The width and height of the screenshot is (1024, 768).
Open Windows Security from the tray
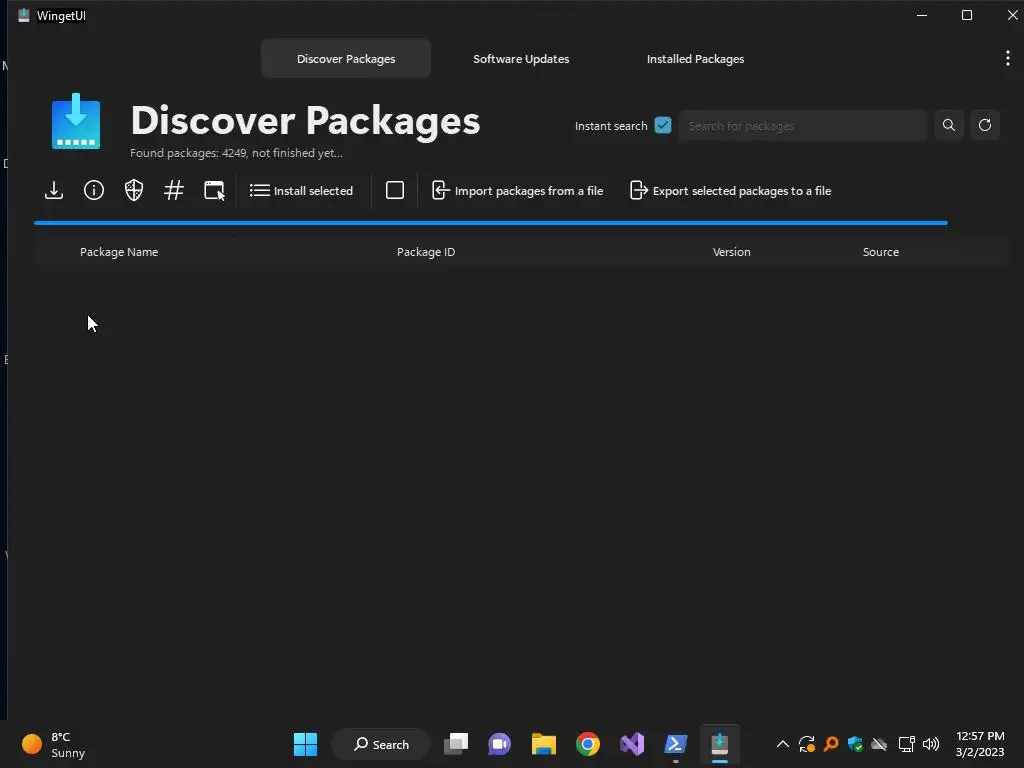pos(856,744)
